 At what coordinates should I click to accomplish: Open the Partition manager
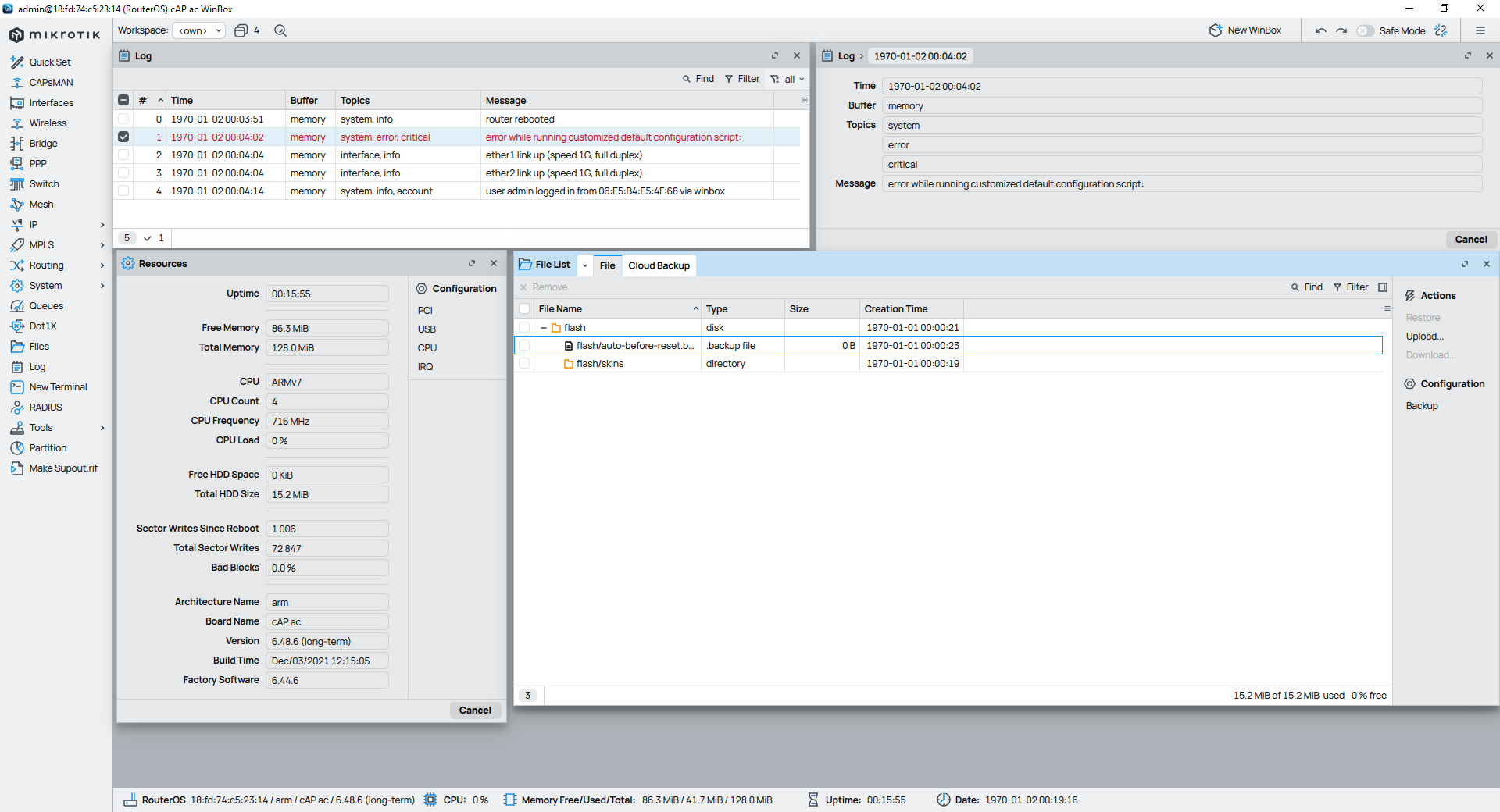pyautogui.click(x=47, y=447)
